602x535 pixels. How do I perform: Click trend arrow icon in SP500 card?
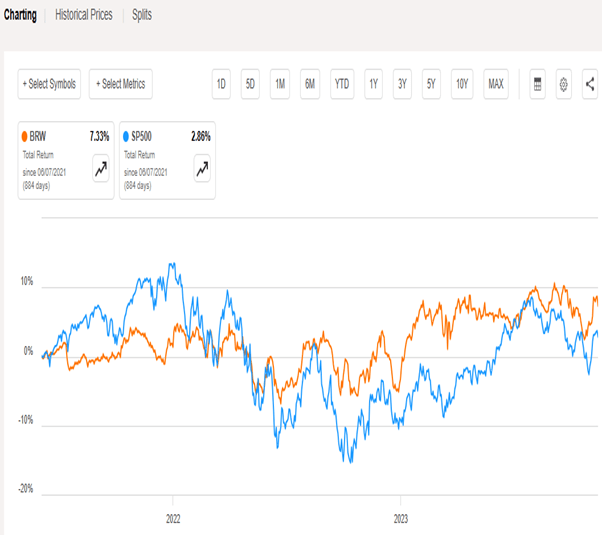[203, 169]
